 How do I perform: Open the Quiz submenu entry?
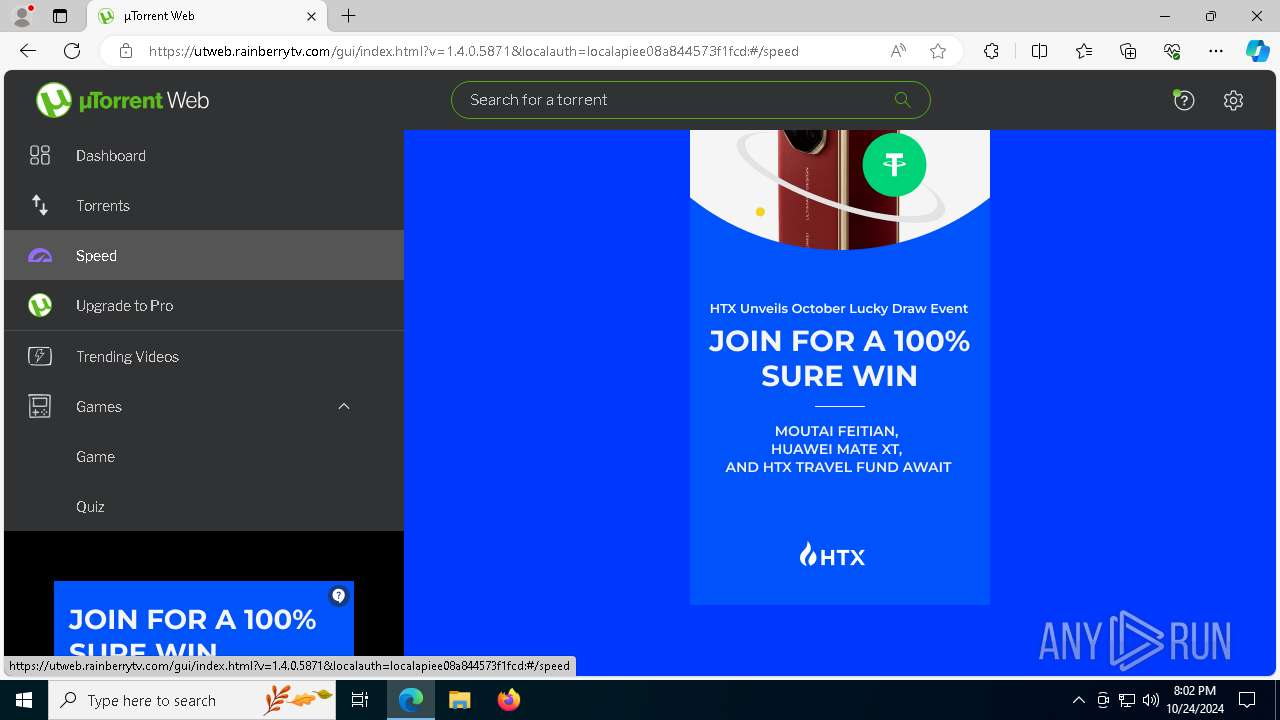(204, 506)
